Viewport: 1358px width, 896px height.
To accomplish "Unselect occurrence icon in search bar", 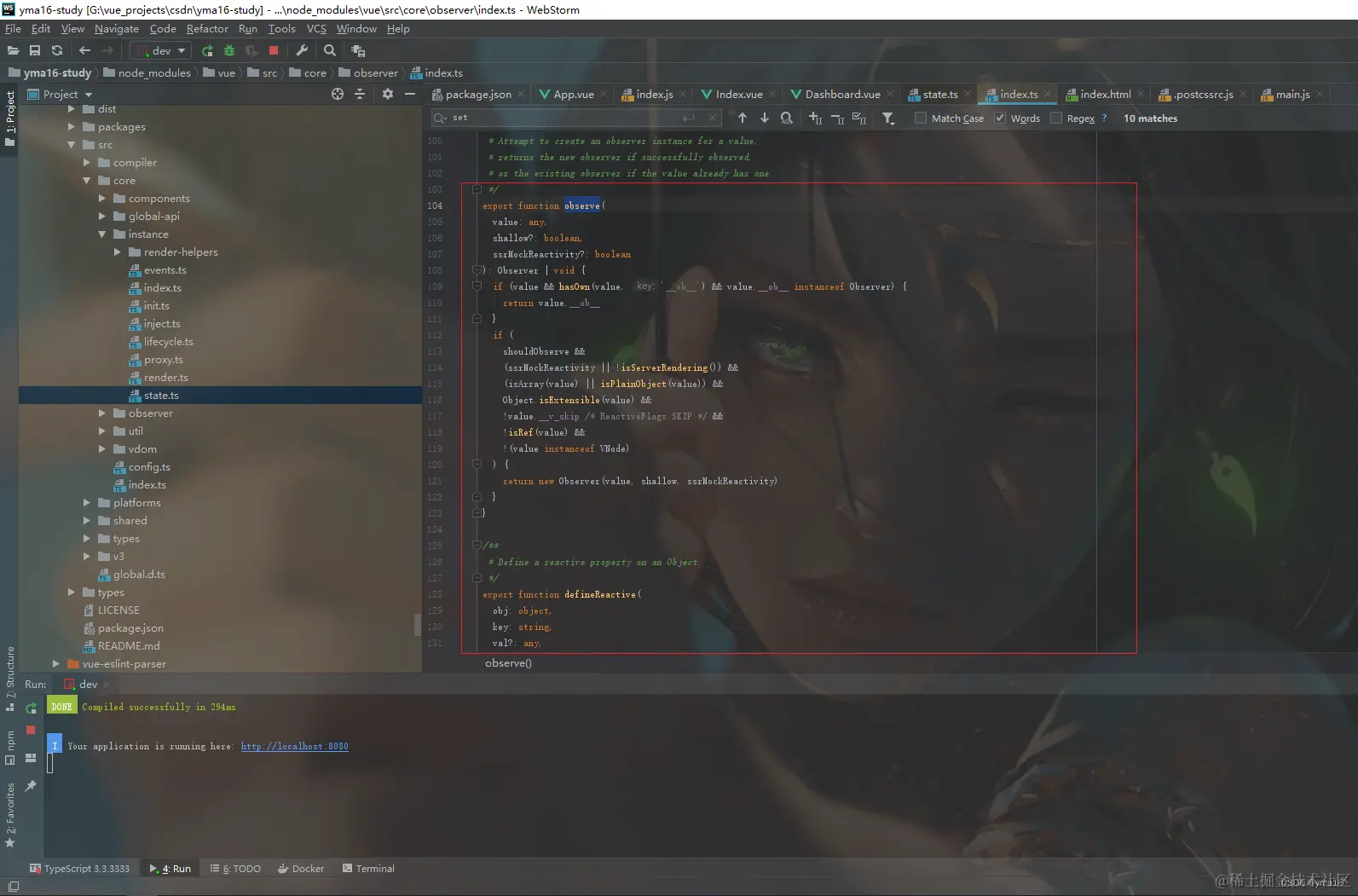I will (837, 118).
